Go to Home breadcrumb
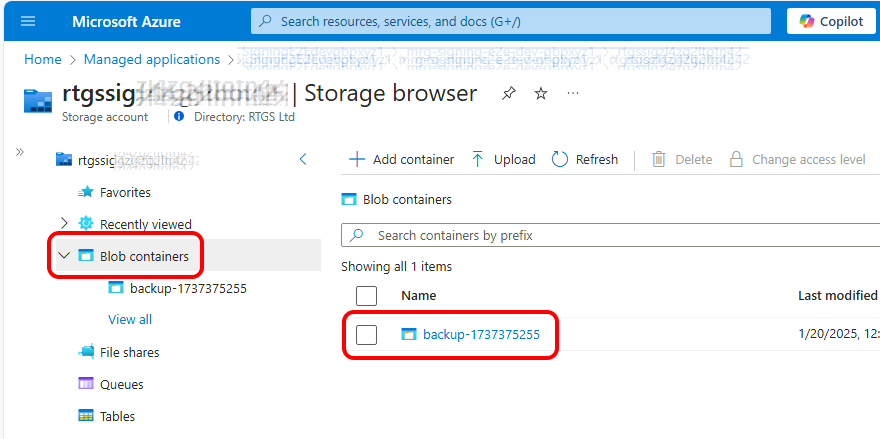Image resolution: width=880 pixels, height=439 pixels. (43, 59)
